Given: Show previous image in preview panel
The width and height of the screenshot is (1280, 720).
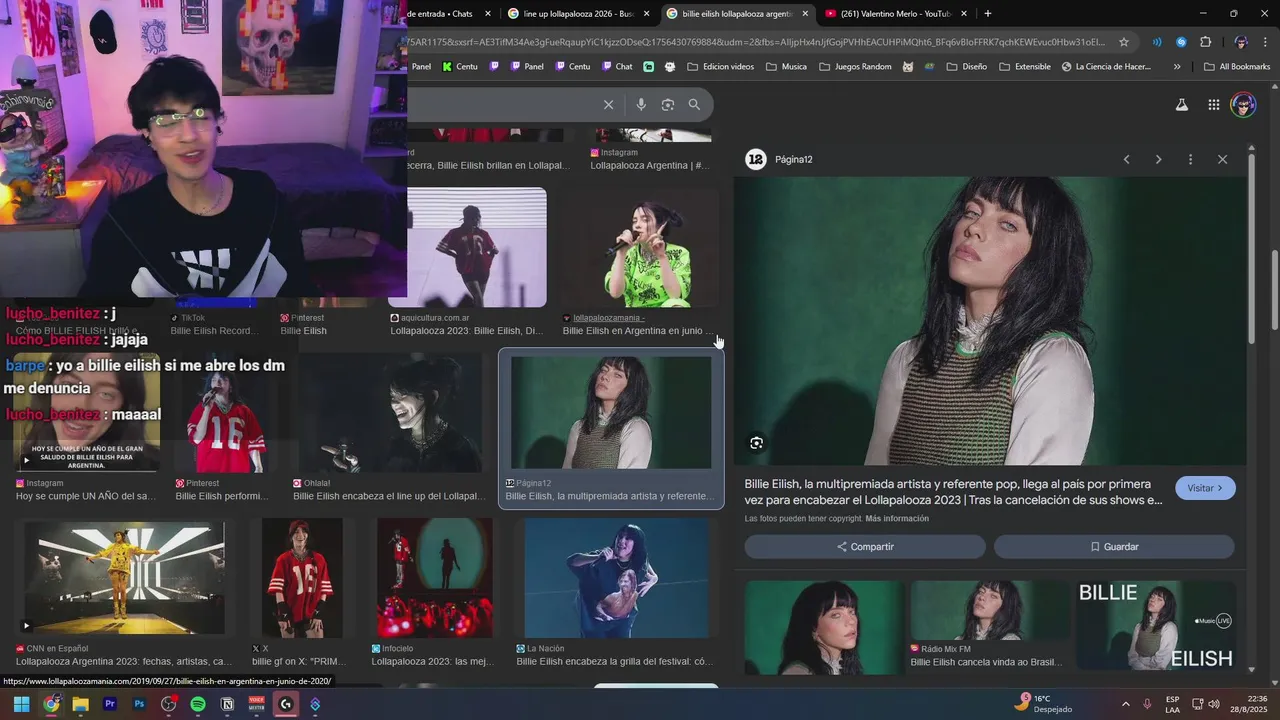Looking at the screenshot, I should (1126, 159).
